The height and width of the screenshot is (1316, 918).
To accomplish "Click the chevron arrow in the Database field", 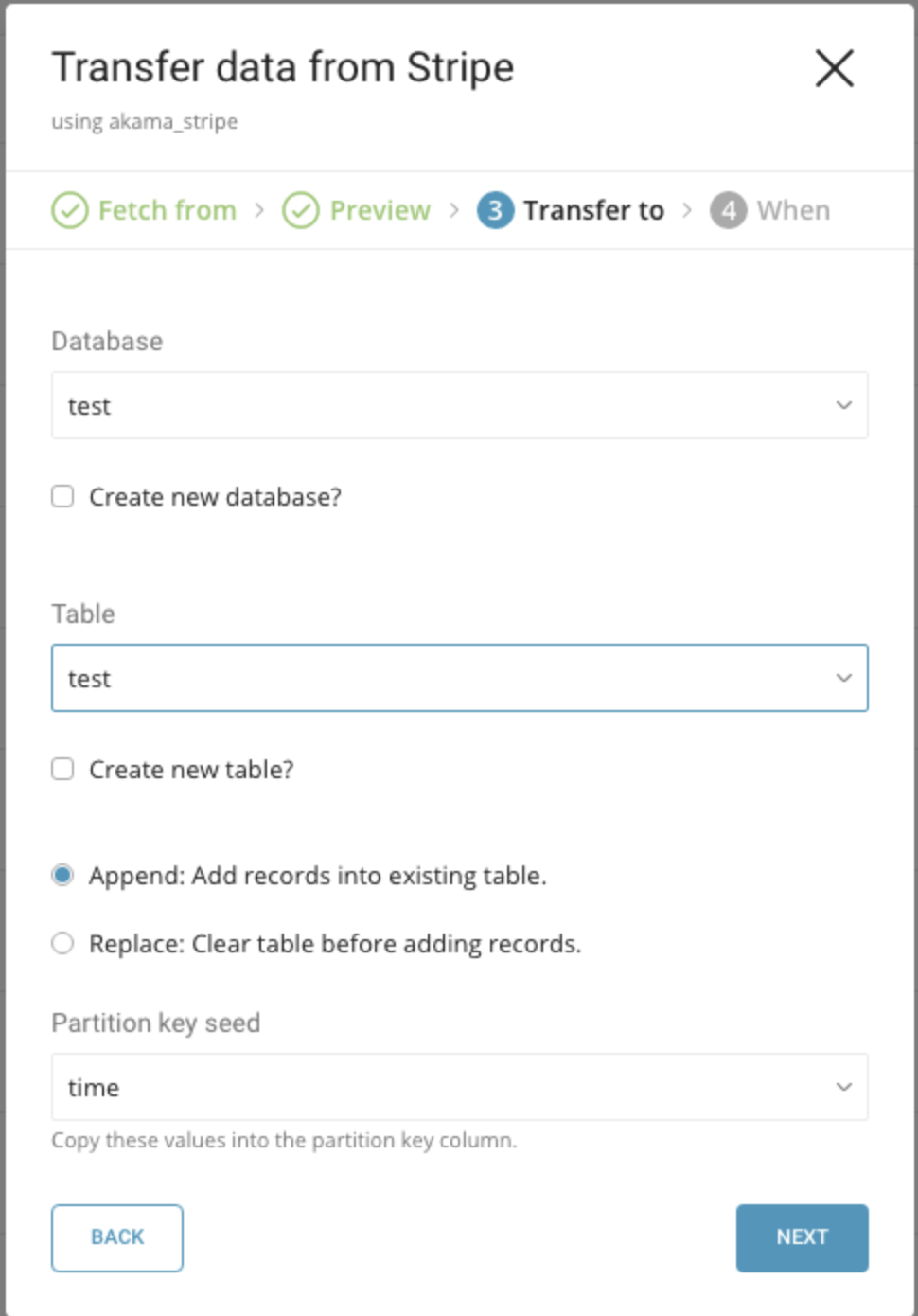I will click(x=843, y=405).
